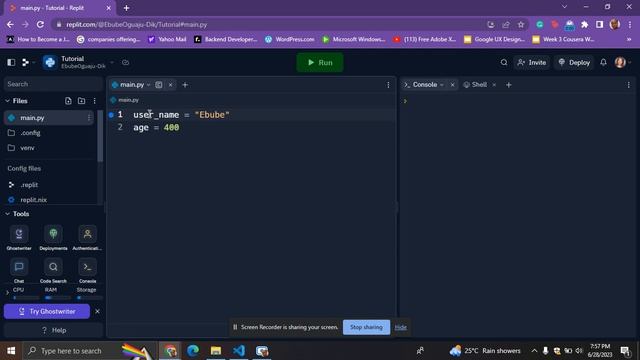Viewport: 640px width, 360px height.
Task: Click the Try Ghostwriter button
Action: point(47,311)
